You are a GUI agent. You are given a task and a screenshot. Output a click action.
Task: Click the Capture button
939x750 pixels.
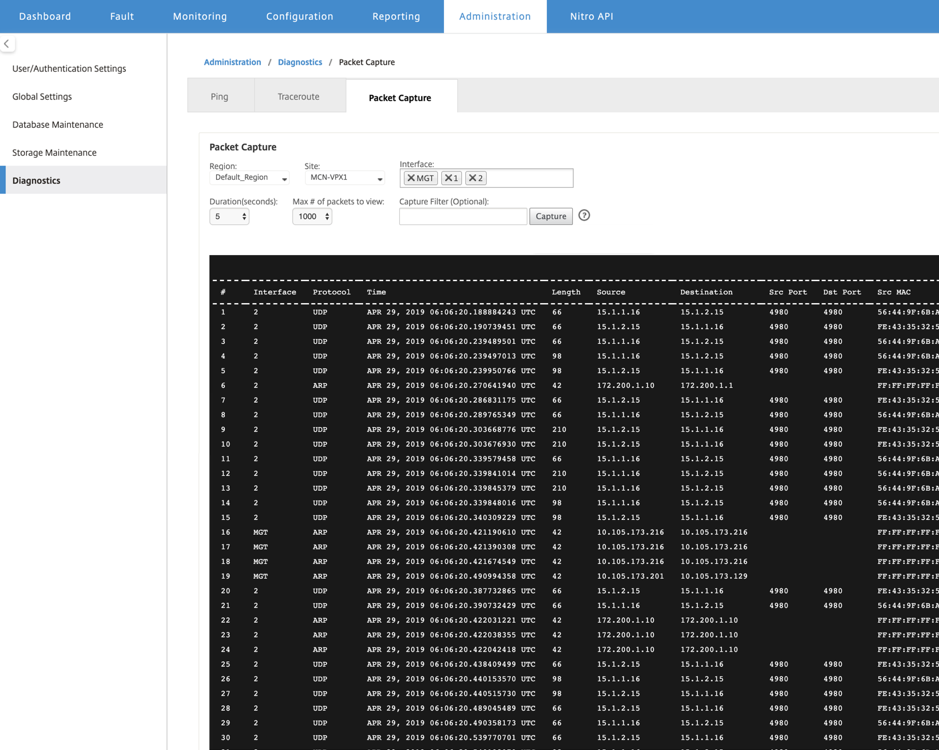pos(551,216)
